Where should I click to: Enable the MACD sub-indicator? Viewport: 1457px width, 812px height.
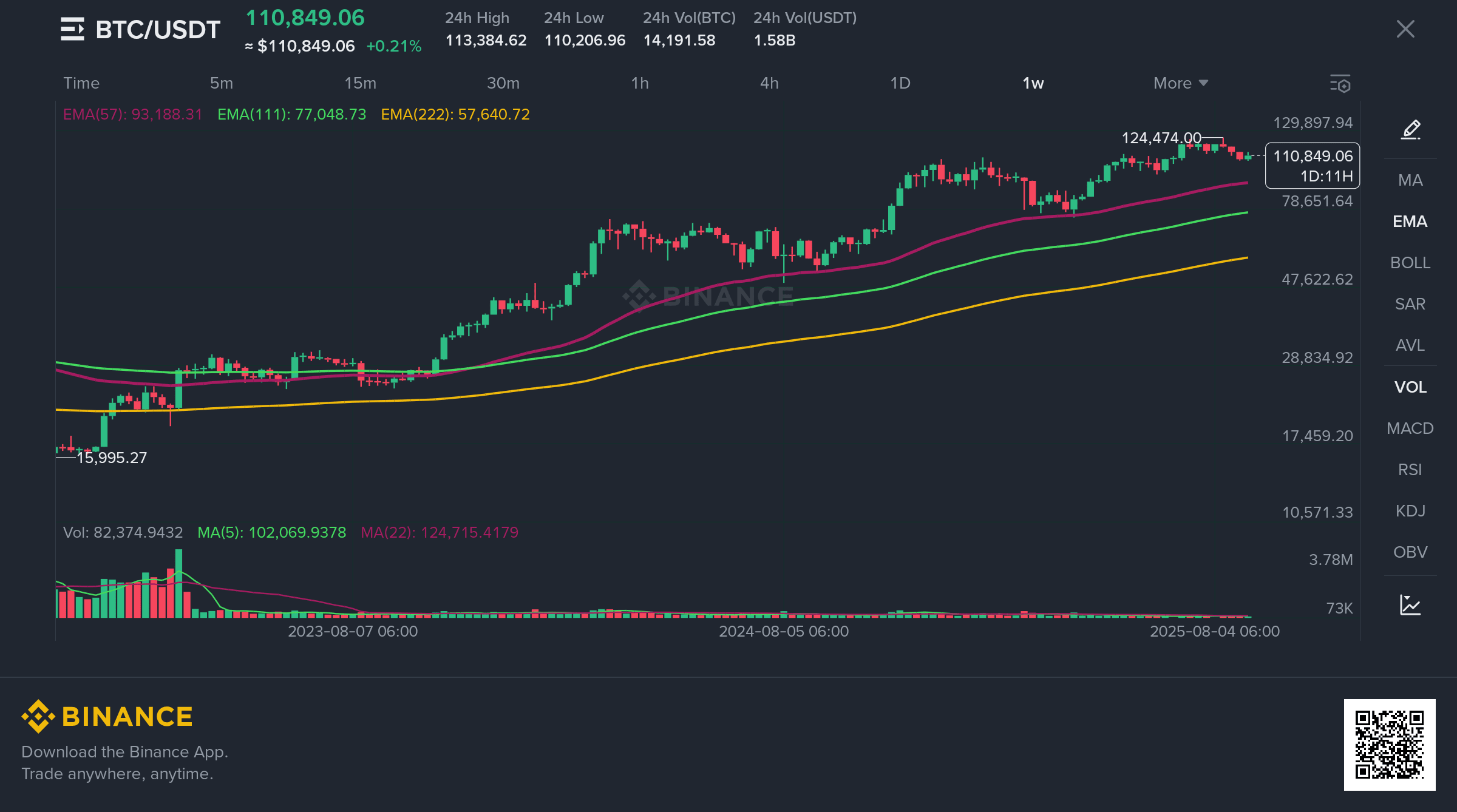coord(1410,428)
